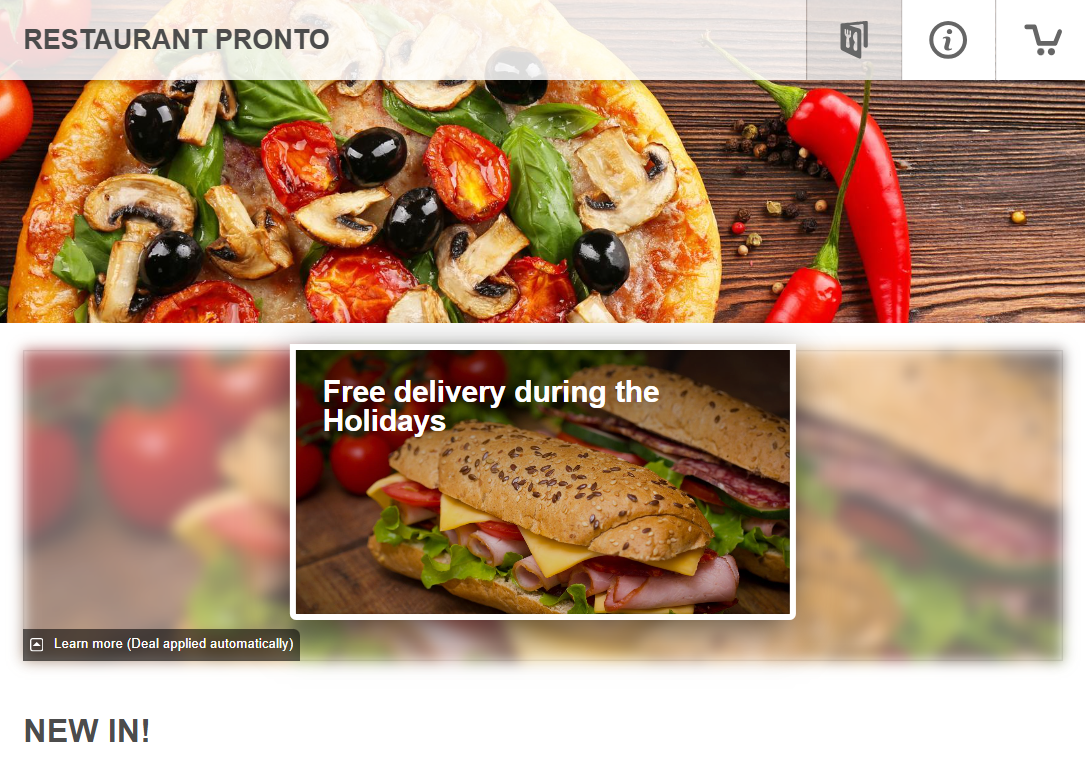Click the blurred sandwich area right of promo
Image resolution: width=1085 pixels, height=758 pixels.
929,504
